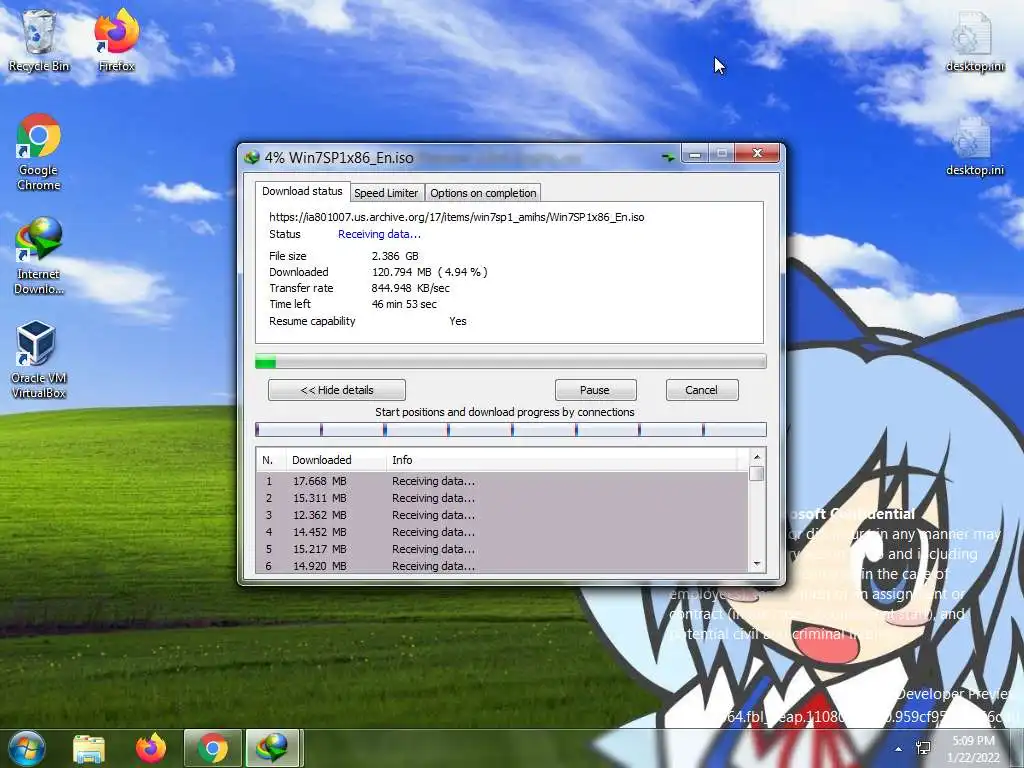Select the upper desktop.ini file icon
Image resolution: width=1024 pixels, height=768 pixels.
[x=975, y=40]
